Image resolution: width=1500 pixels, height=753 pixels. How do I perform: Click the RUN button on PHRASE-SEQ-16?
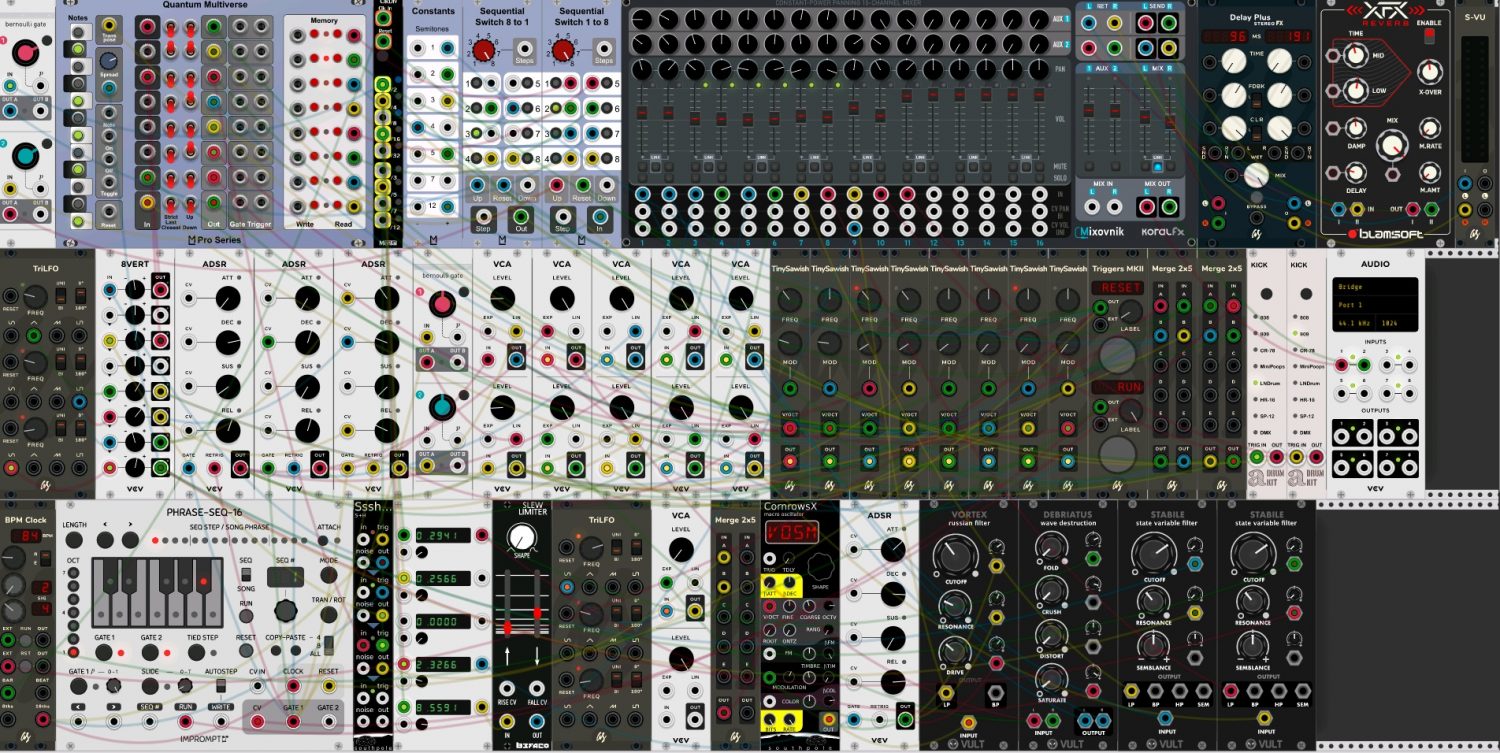(246, 618)
